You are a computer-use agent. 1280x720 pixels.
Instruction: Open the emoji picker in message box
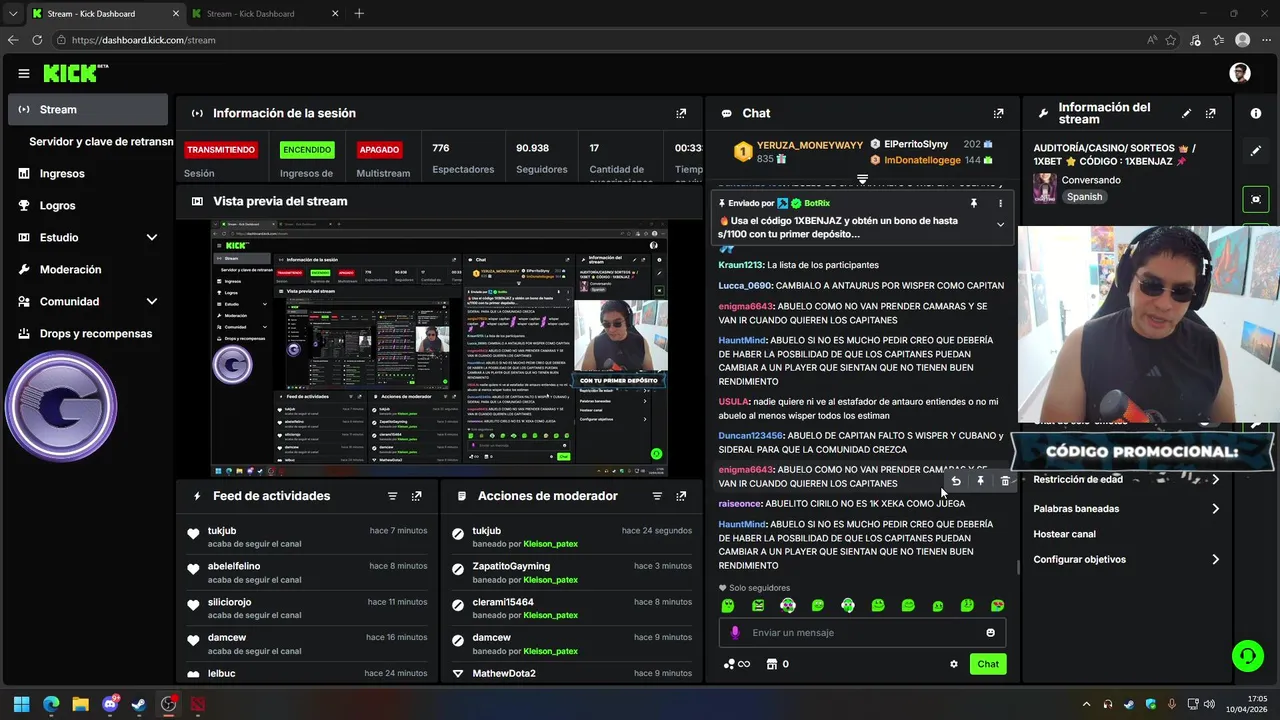click(x=991, y=633)
